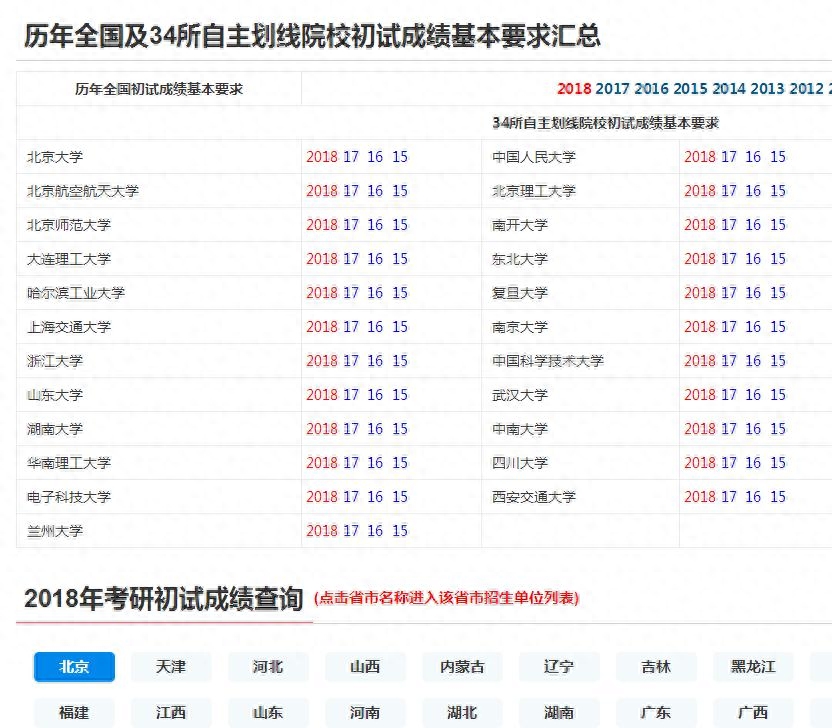This screenshot has height=728, width=832.
Task: Click 17 link for 湖南大学
Action: [351, 428]
